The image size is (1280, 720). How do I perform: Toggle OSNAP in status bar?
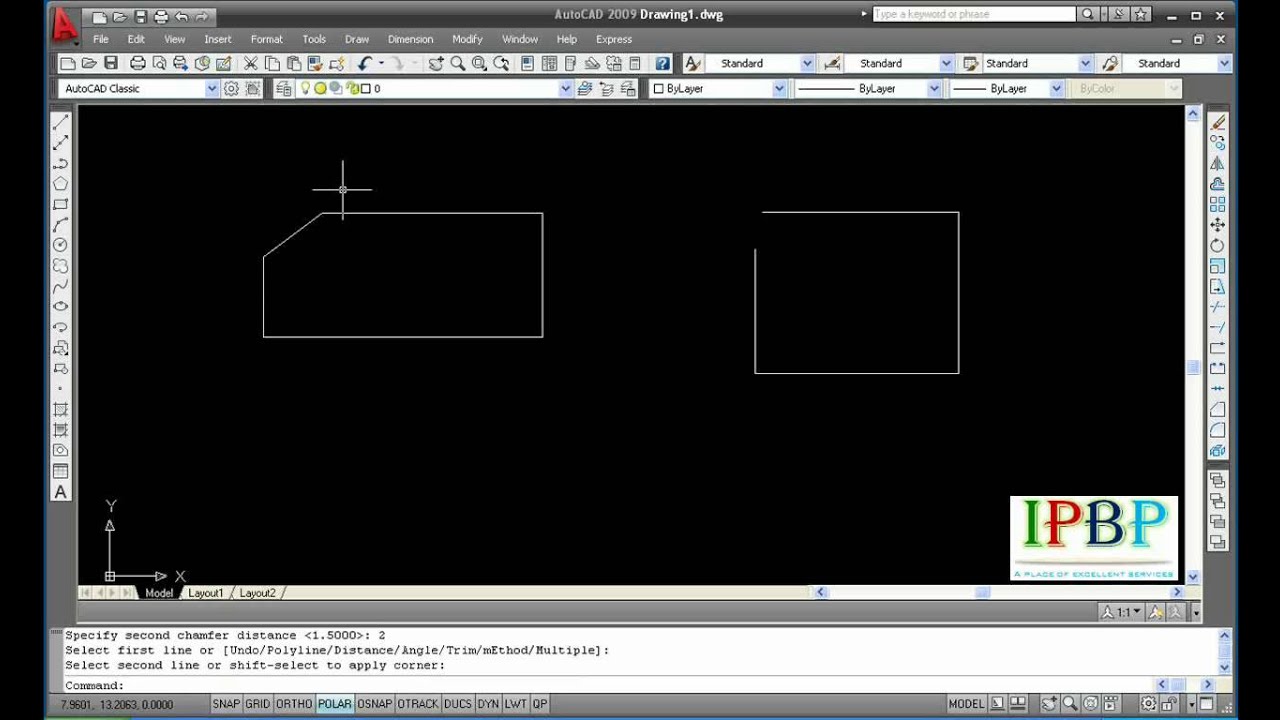pyautogui.click(x=375, y=704)
